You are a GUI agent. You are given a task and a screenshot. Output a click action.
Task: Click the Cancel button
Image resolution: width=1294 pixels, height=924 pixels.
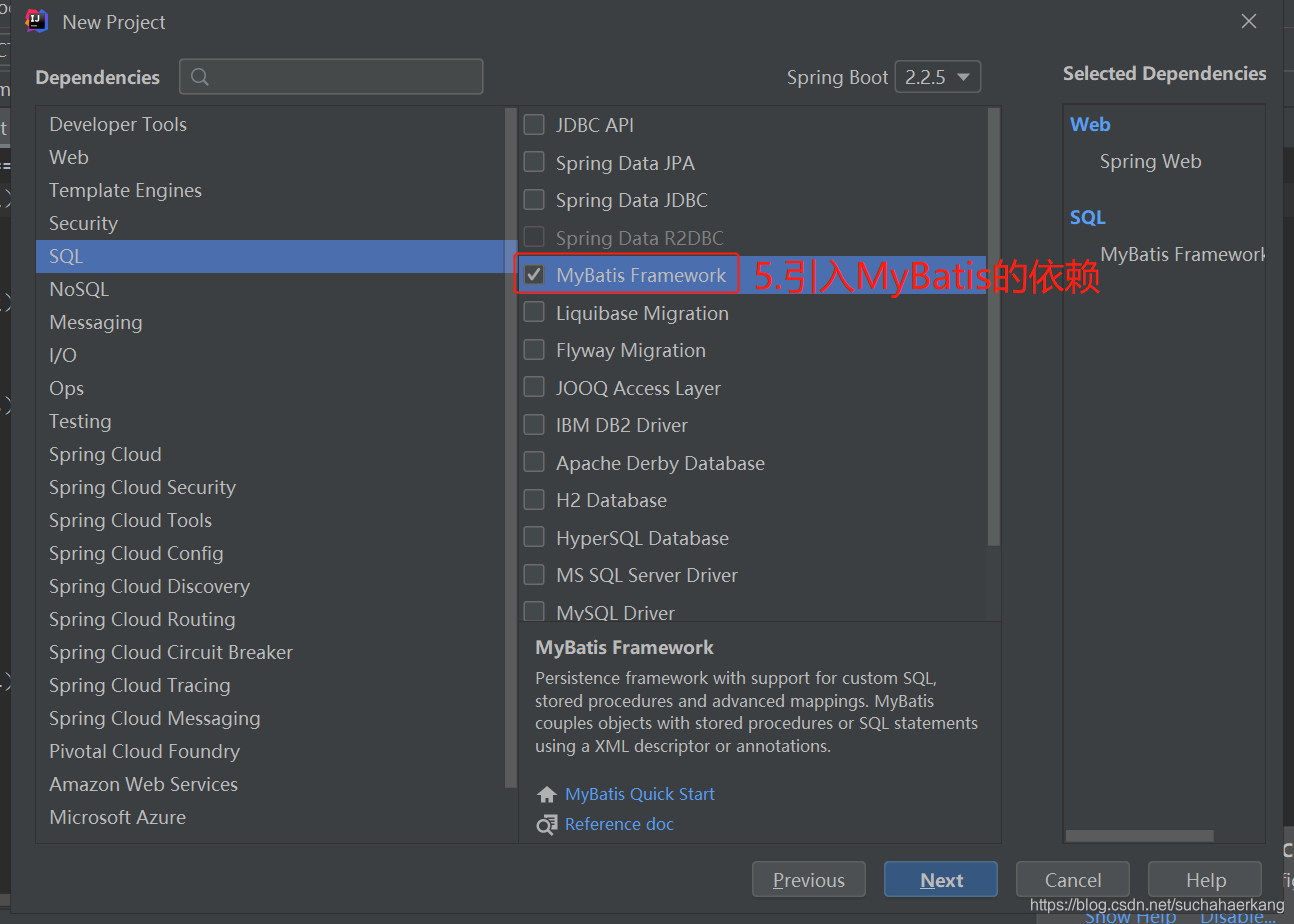tap(1073, 880)
